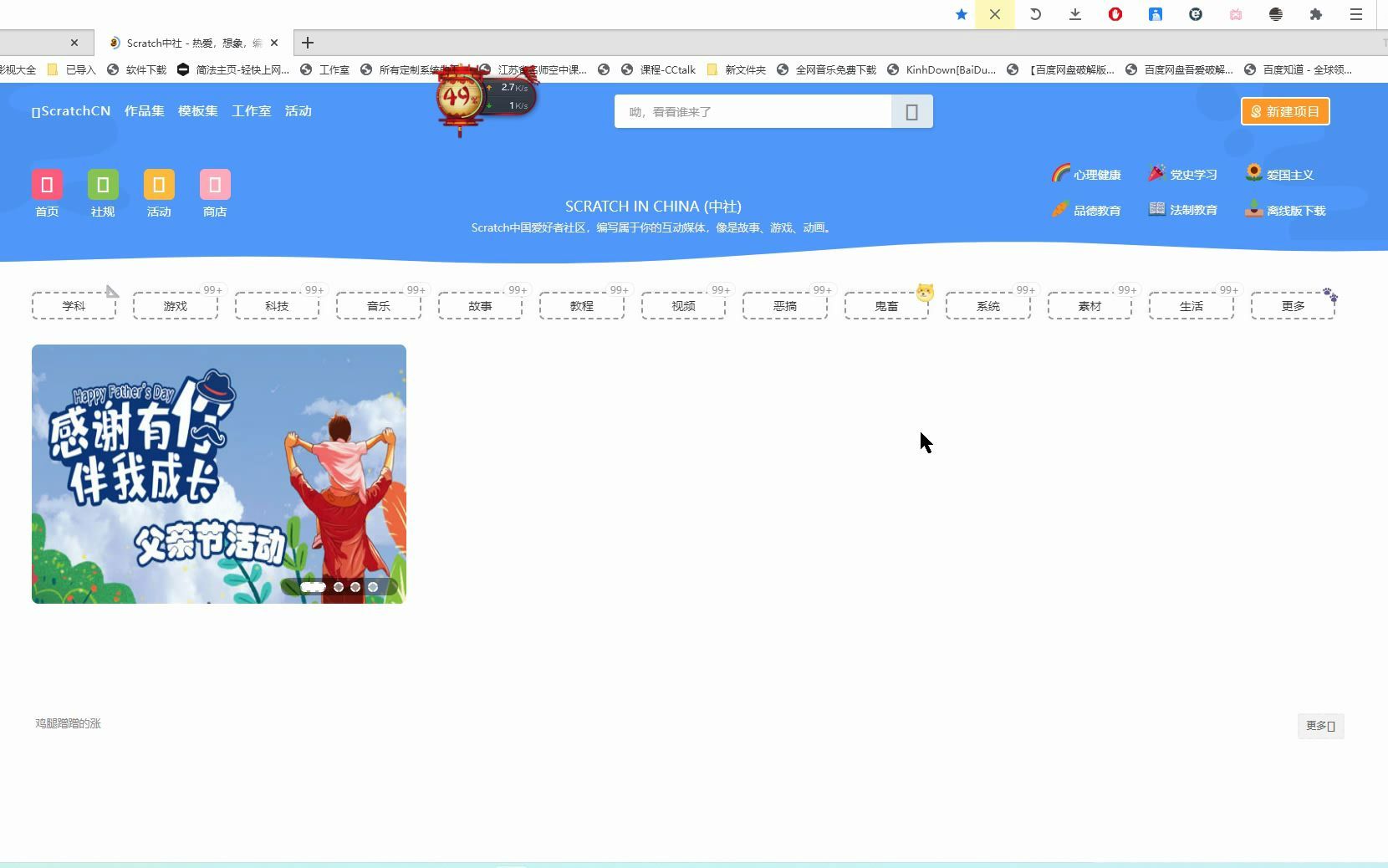
Task: Open the KinhDown bookmark
Action: (x=941, y=69)
